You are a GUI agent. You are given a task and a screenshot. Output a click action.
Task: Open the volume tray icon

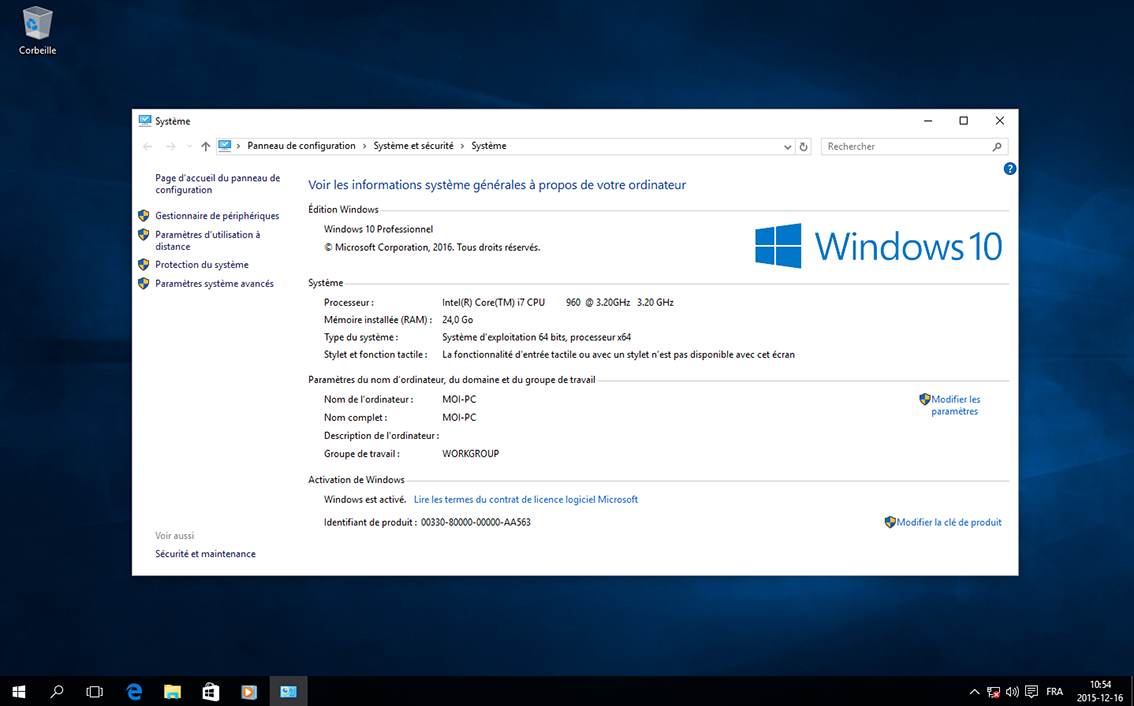pos(1012,692)
